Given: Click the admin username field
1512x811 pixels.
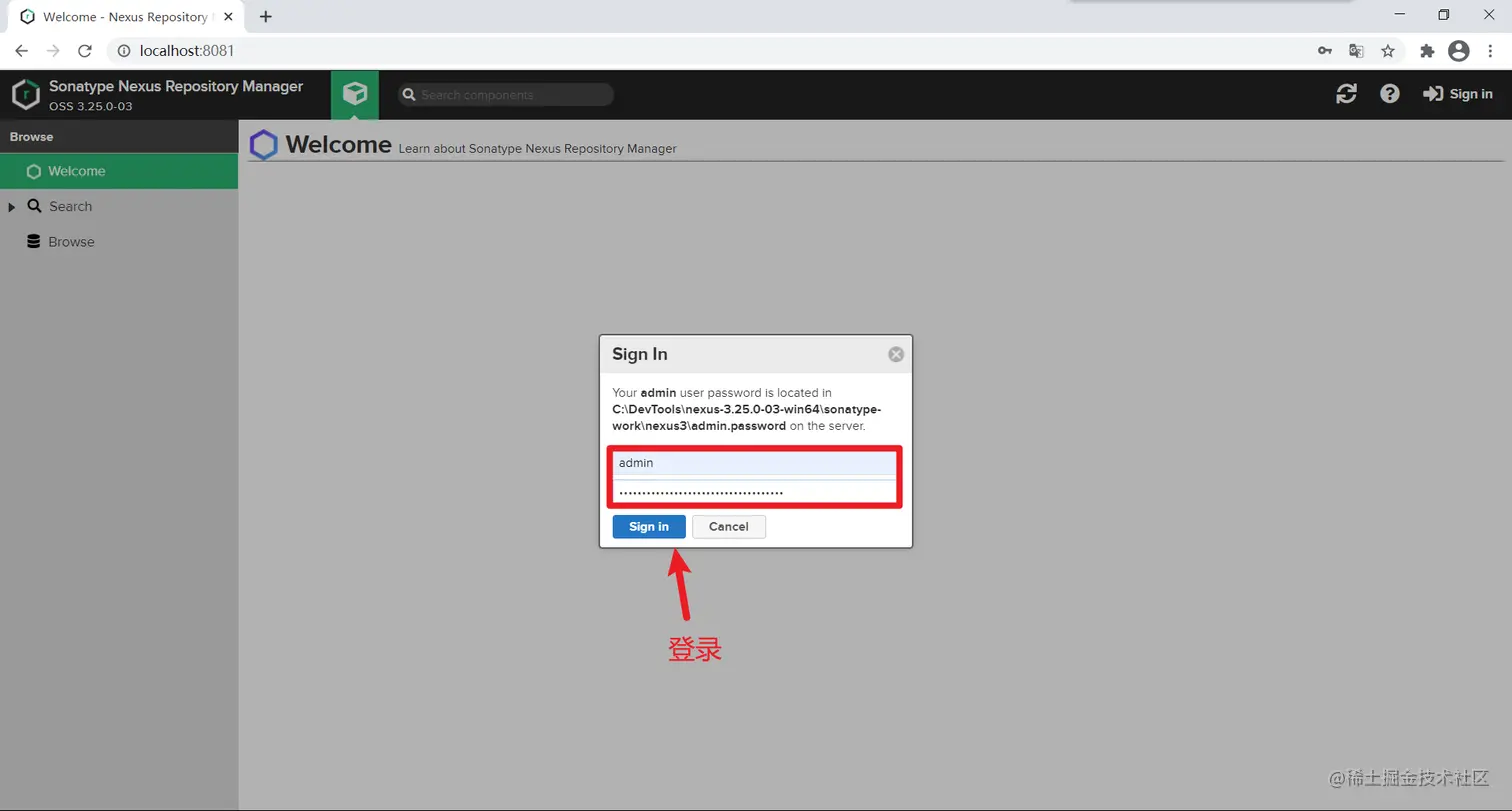Looking at the screenshot, I should [756, 463].
